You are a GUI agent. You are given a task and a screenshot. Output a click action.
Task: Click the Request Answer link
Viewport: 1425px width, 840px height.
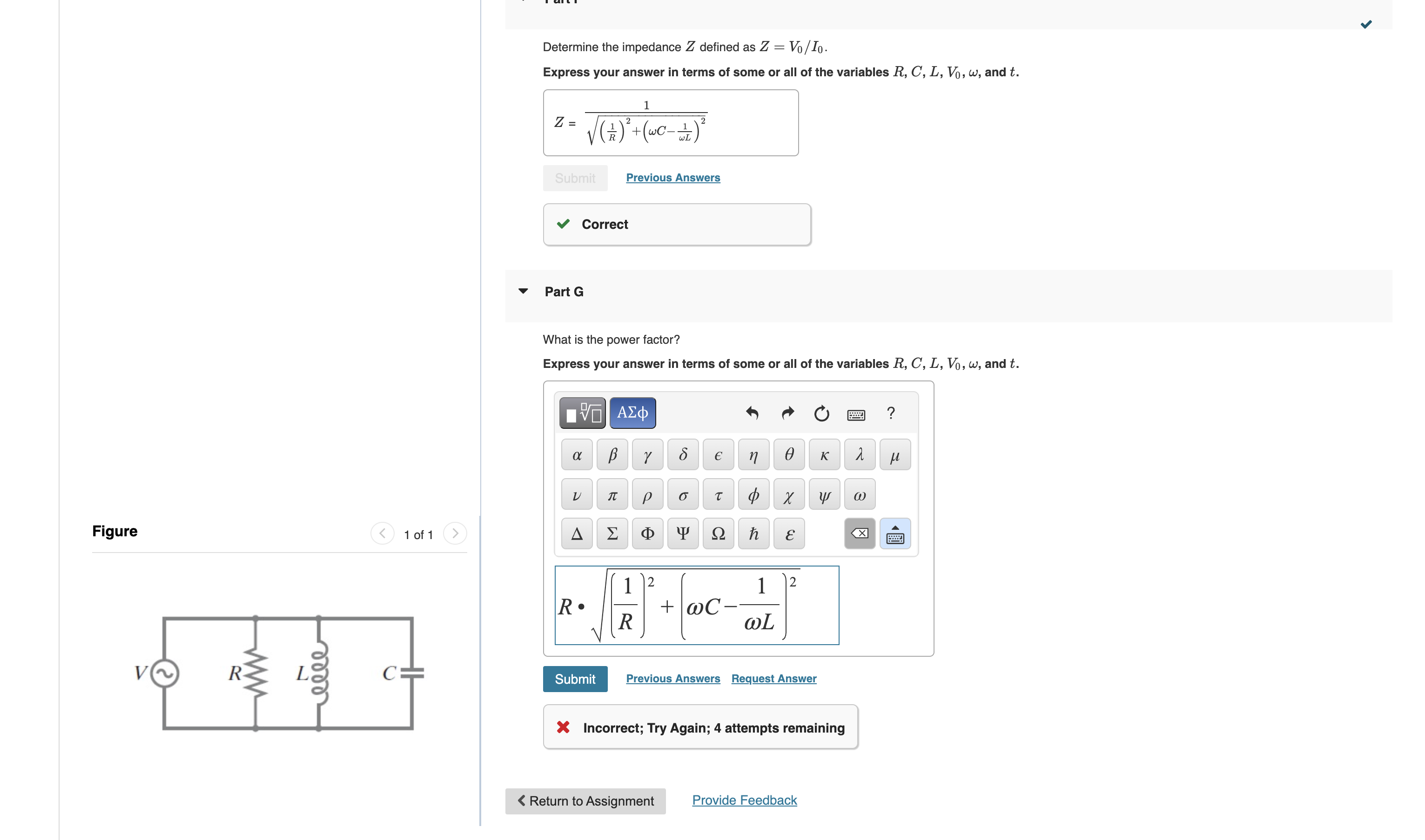click(773, 678)
